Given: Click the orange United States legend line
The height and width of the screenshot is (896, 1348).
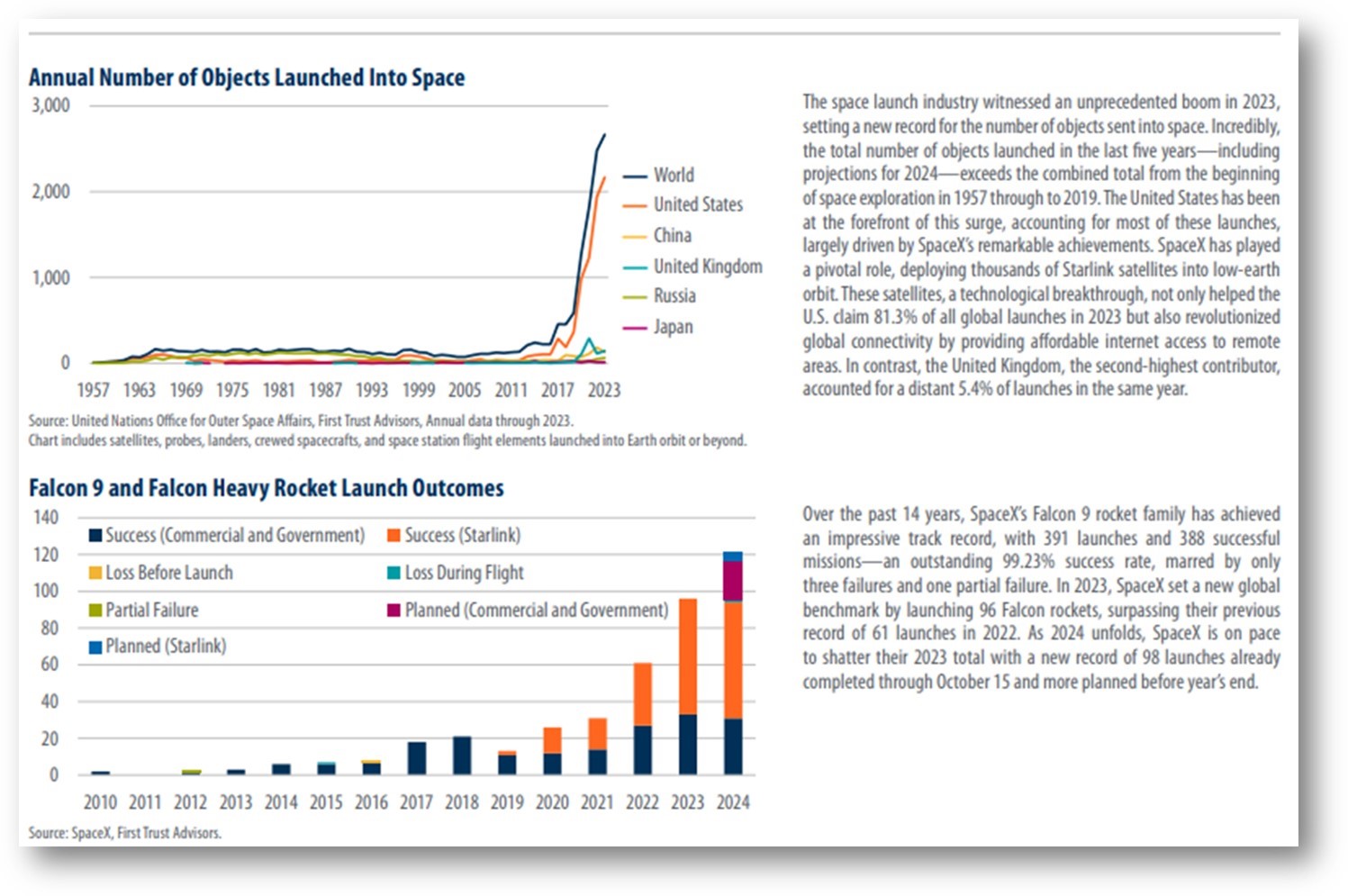Looking at the screenshot, I should click(635, 206).
